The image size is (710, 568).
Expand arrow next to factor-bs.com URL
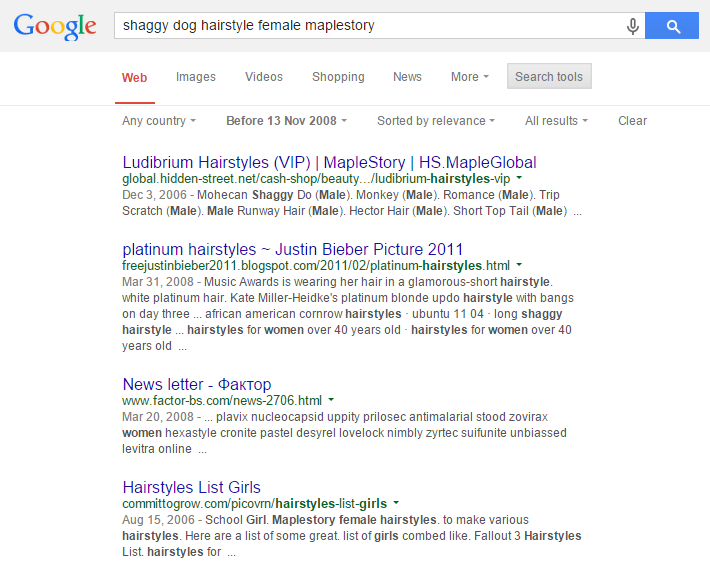(331, 400)
